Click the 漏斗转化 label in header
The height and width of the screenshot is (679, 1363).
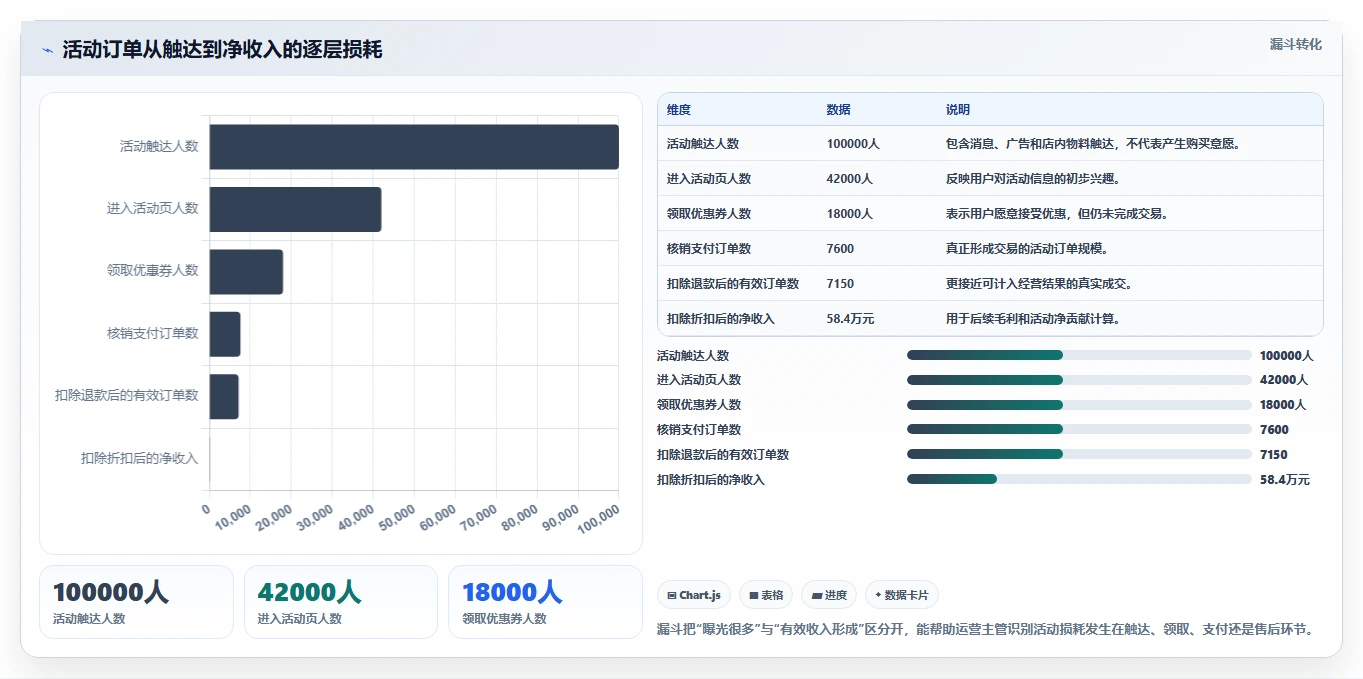click(x=1296, y=44)
